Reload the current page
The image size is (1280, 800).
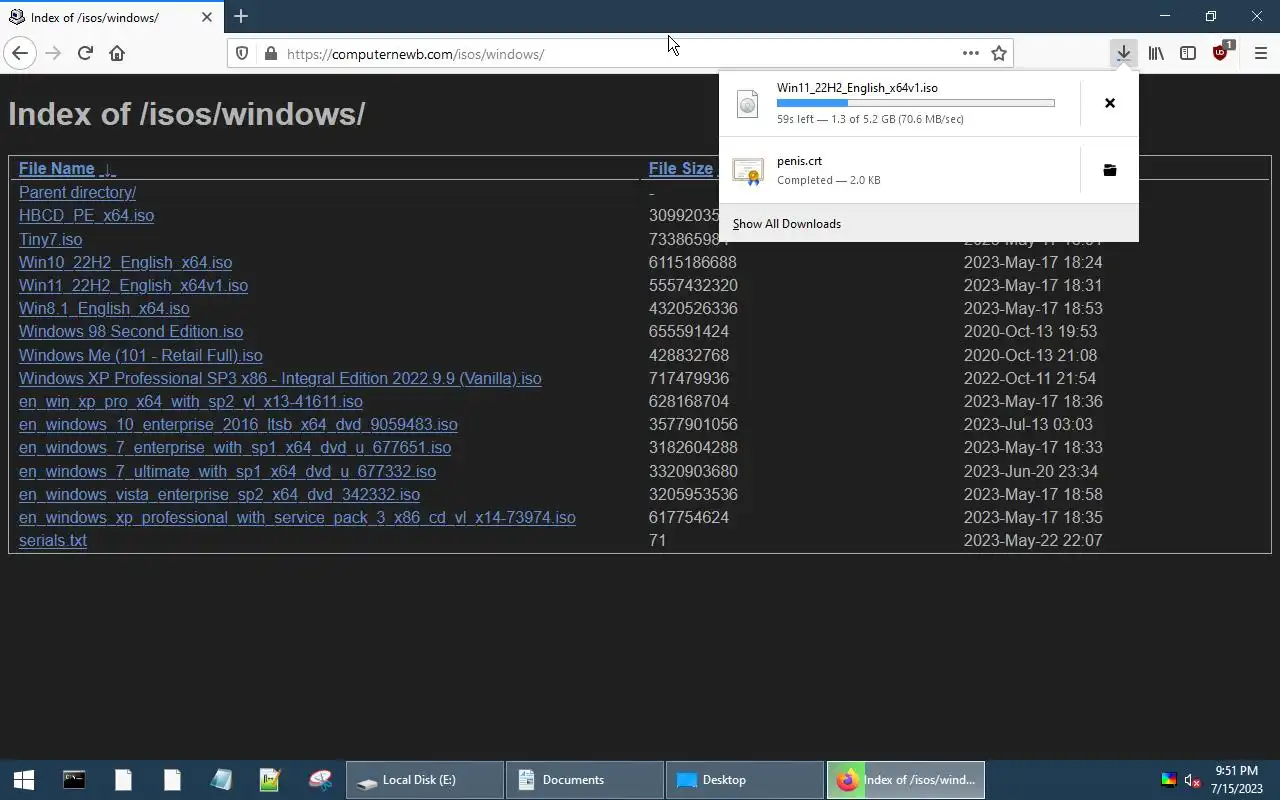pyautogui.click(x=85, y=53)
